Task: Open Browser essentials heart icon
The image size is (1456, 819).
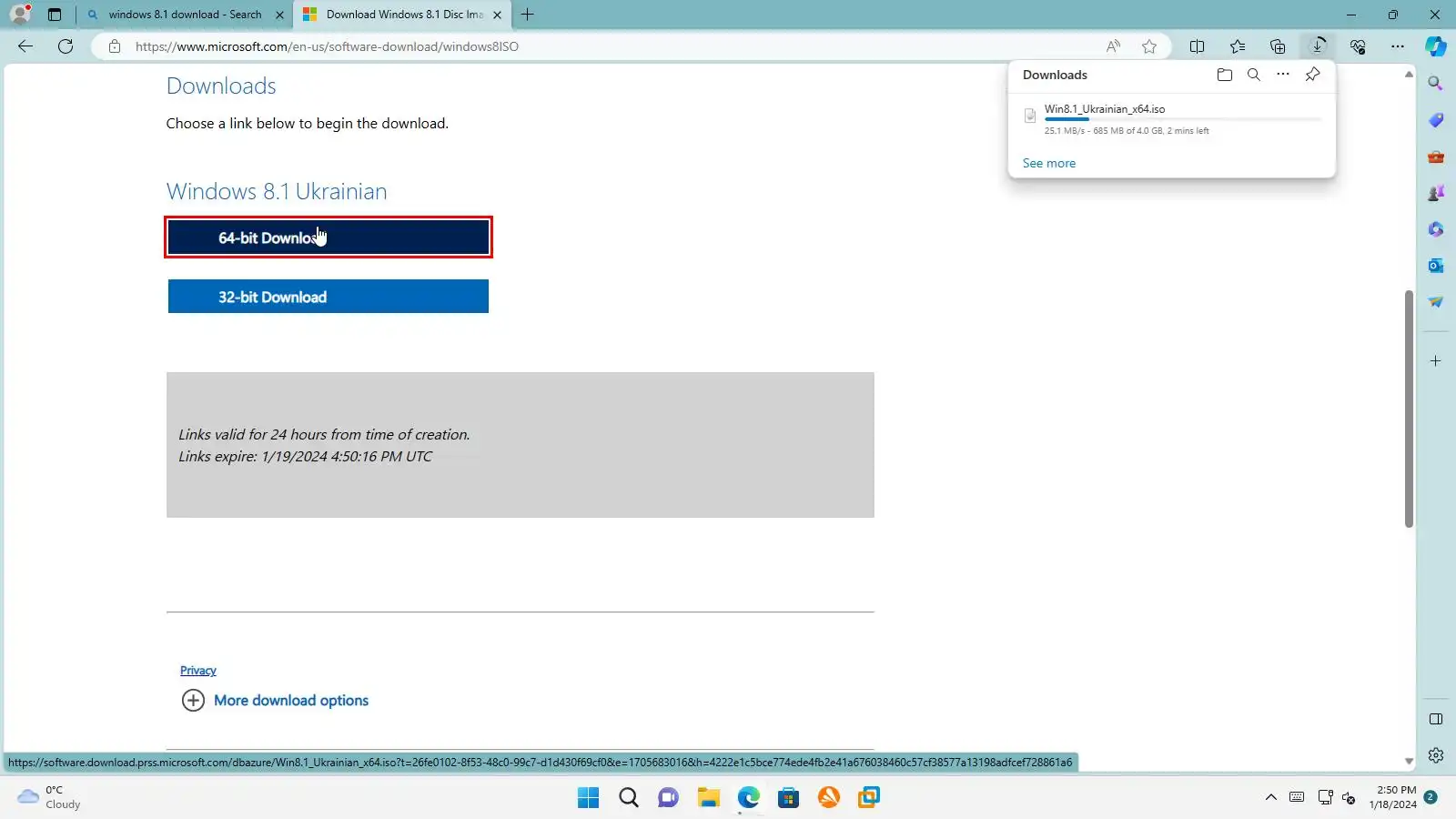Action: click(x=1358, y=46)
